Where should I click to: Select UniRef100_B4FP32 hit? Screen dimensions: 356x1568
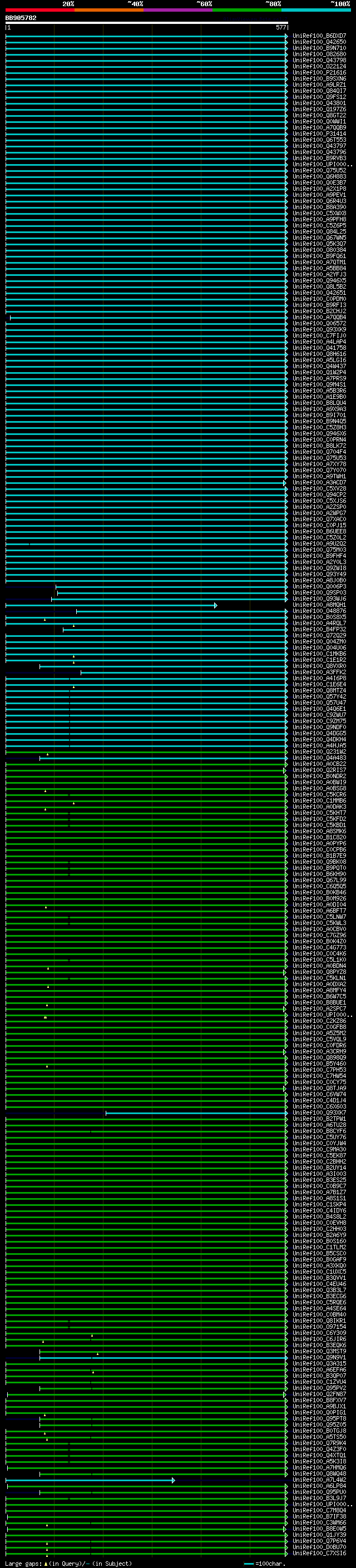tap(319, 630)
